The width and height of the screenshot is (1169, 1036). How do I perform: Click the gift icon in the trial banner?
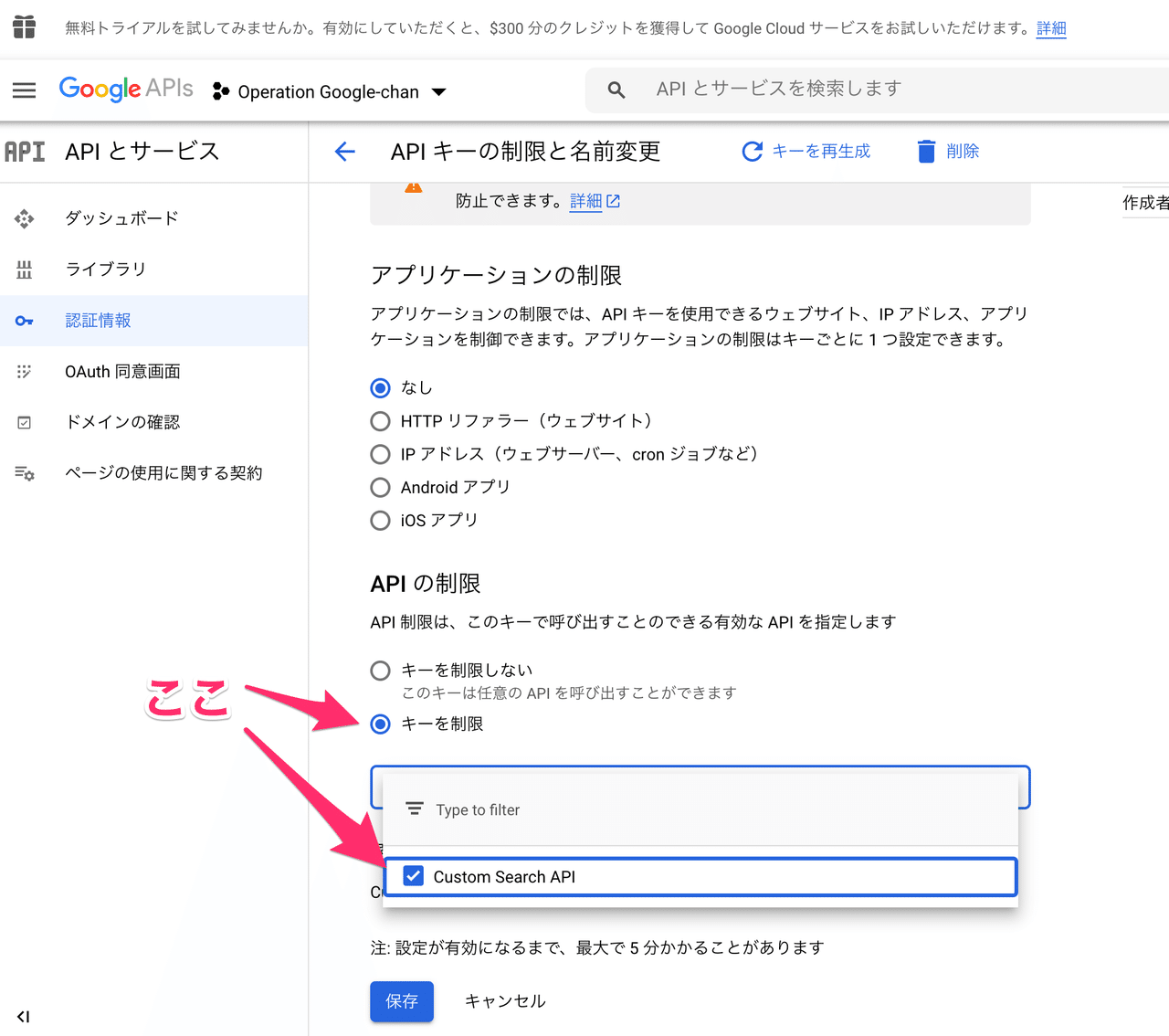point(25,27)
